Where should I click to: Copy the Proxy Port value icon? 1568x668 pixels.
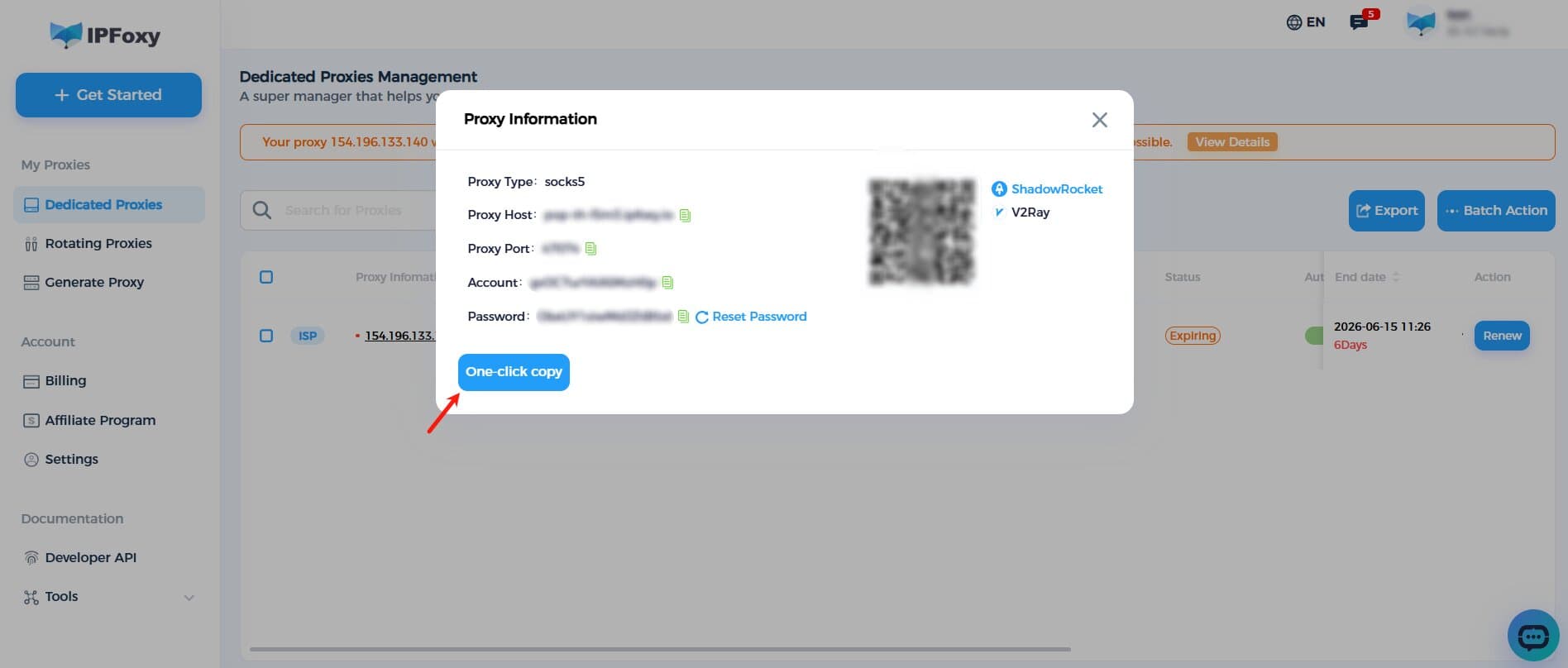590,248
